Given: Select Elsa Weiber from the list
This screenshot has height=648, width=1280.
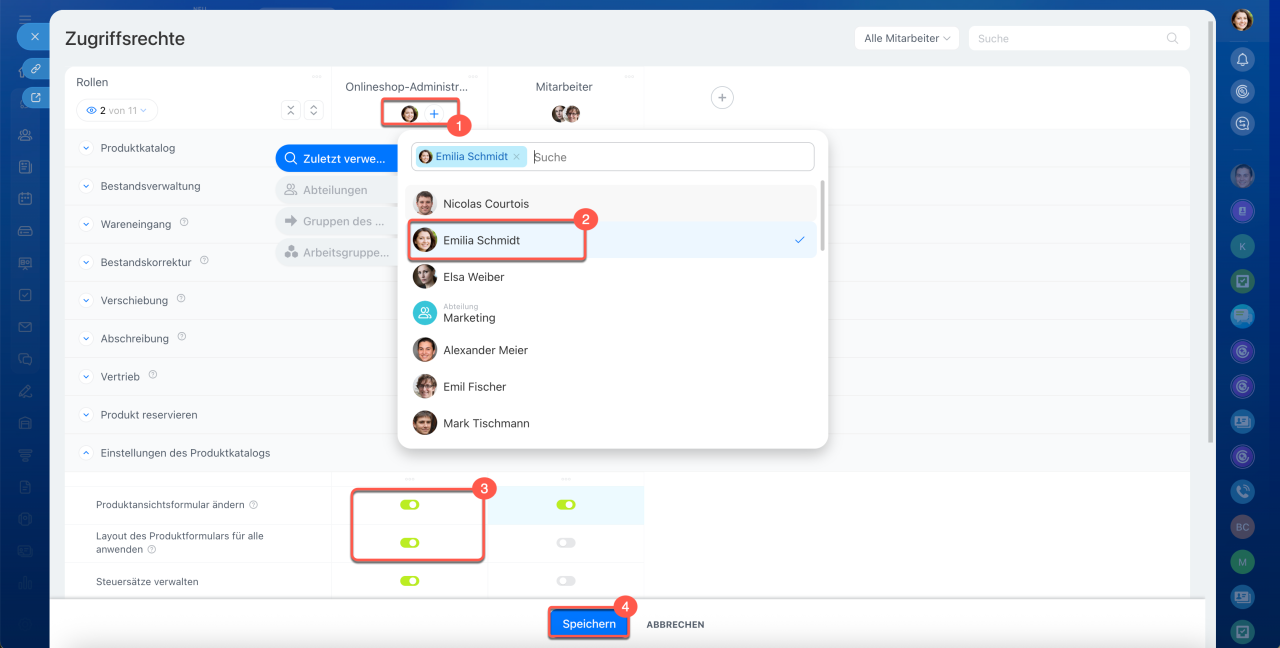Looking at the screenshot, I should pos(612,276).
